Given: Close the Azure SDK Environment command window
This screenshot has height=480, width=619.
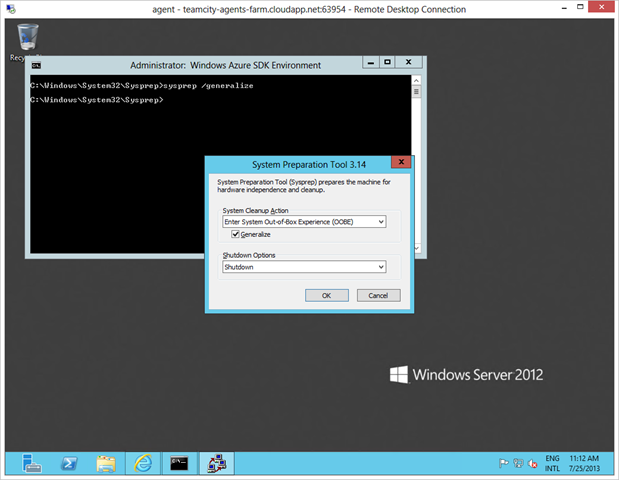Looking at the screenshot, I should coord(409,62).
